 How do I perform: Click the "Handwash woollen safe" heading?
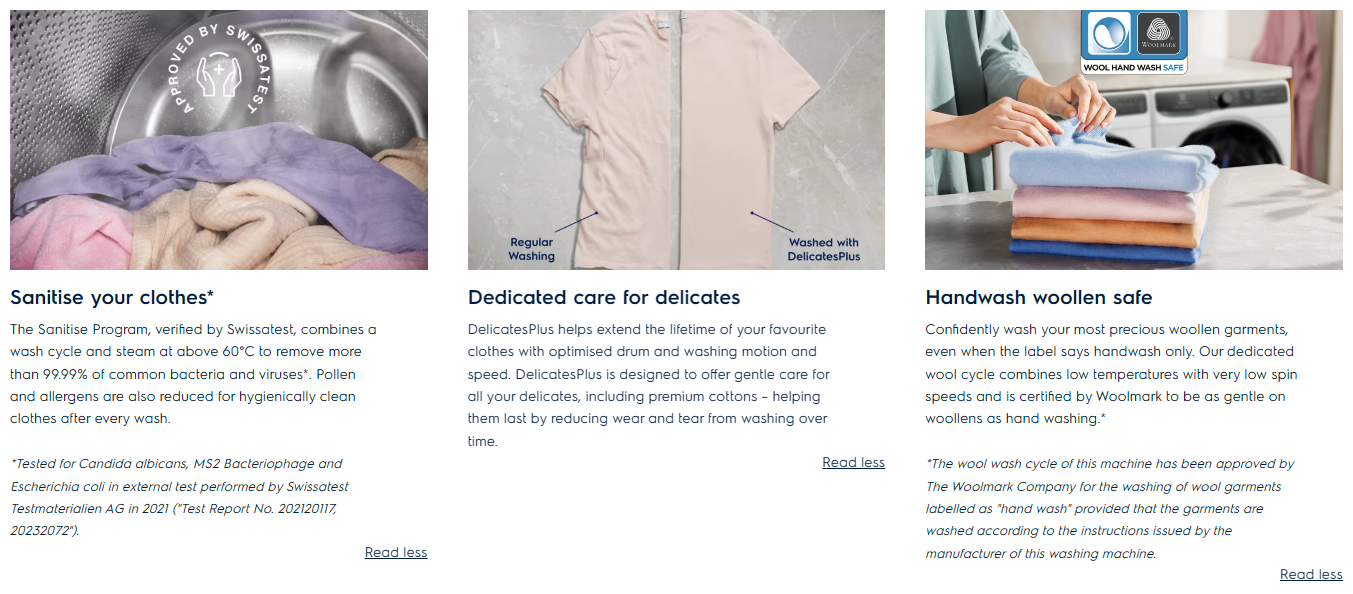[x=1039, y=297]
